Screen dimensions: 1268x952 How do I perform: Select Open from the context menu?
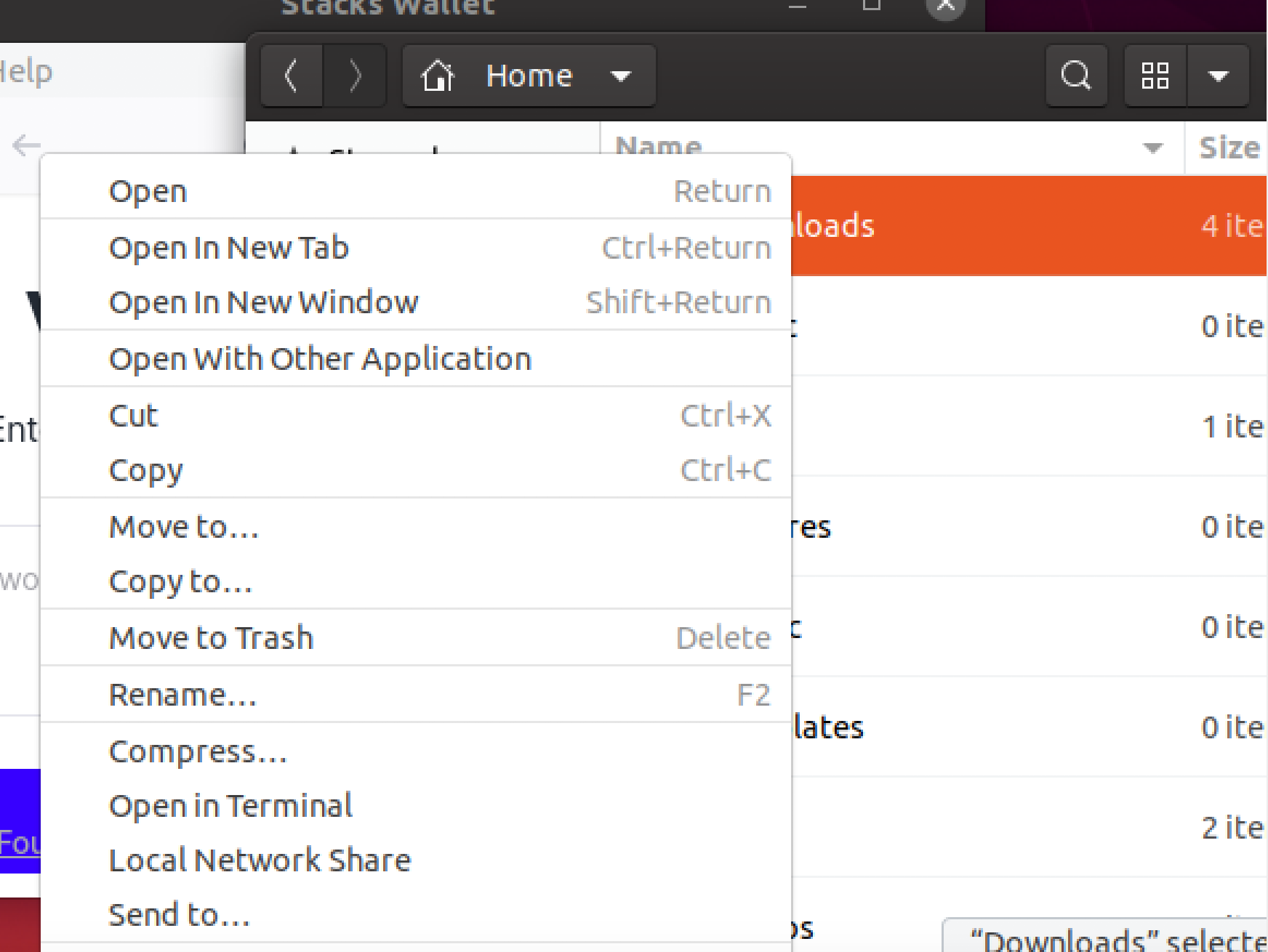(x=147, y=190)
